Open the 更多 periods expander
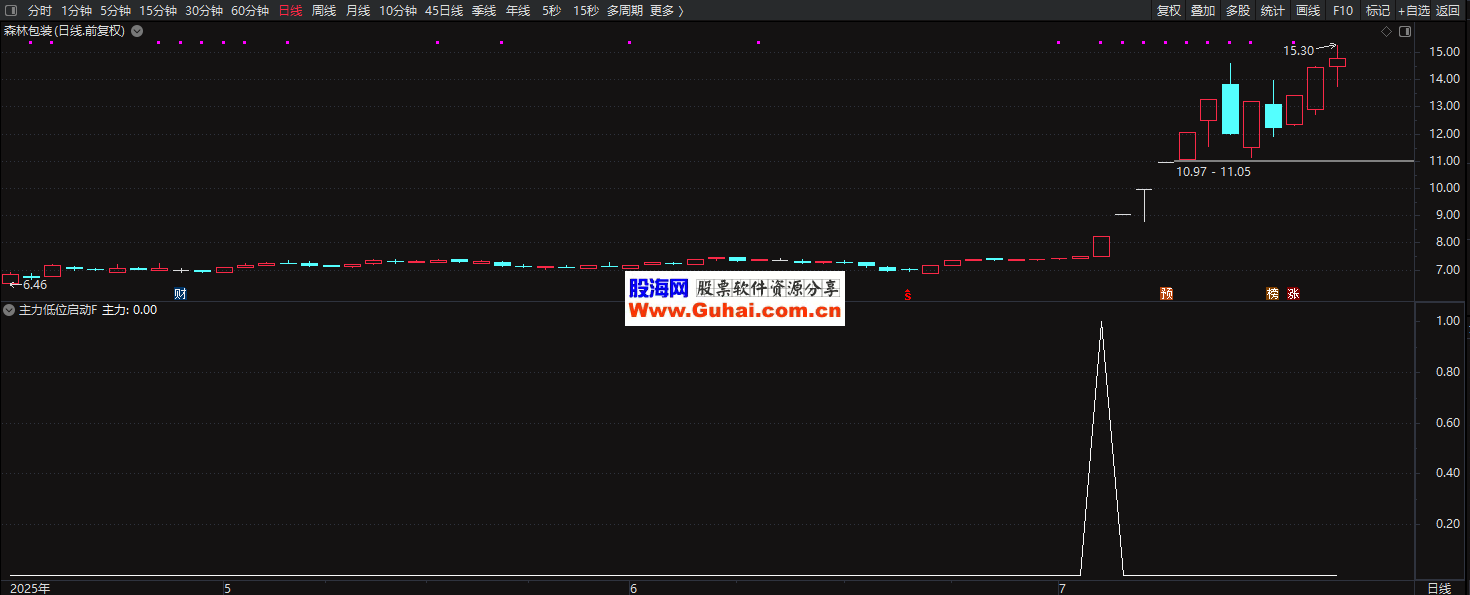Image resolution: width=1470 pixels, height=595 pixels. coord(666,10)
